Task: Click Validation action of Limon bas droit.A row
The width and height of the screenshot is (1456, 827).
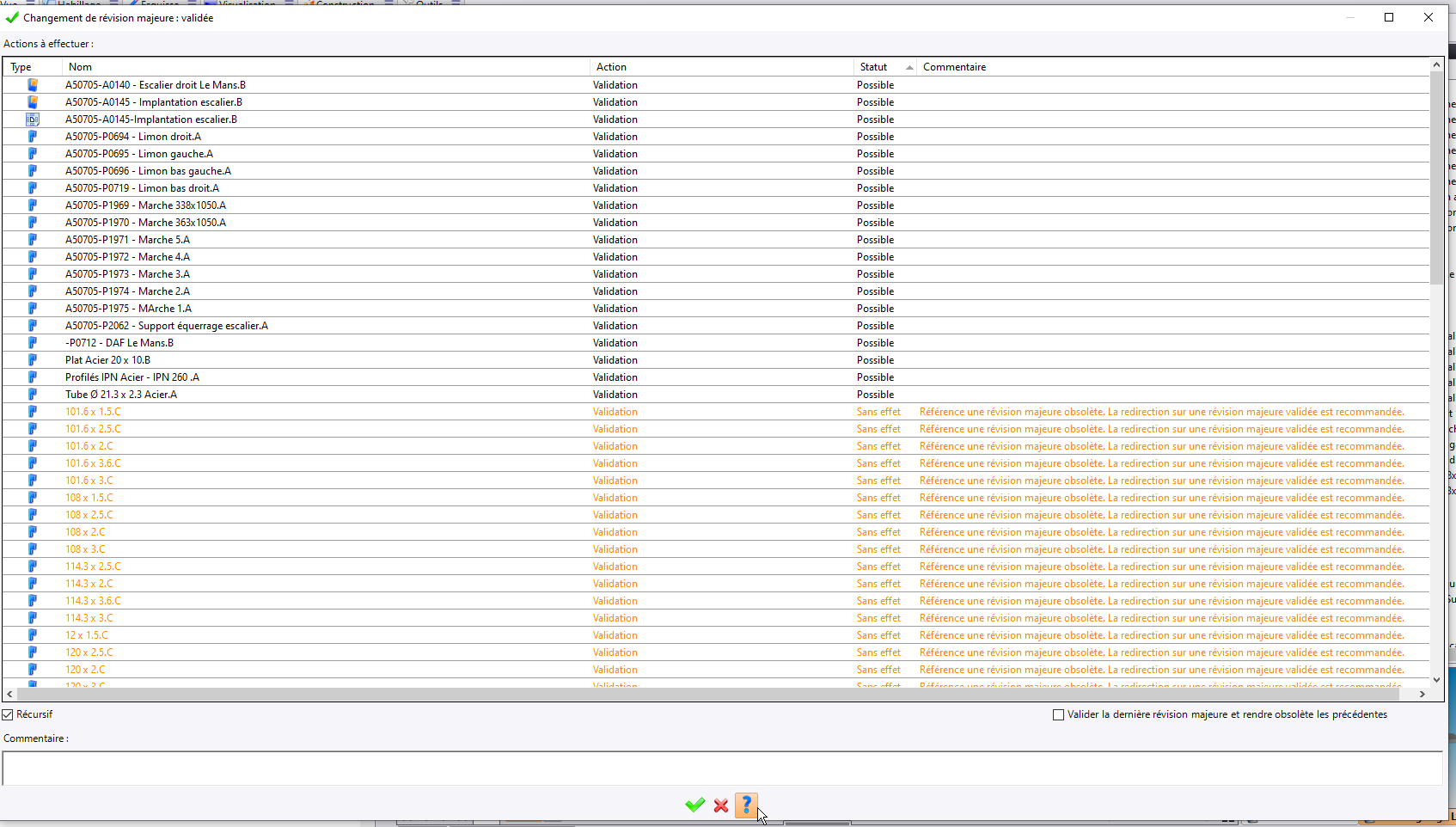Action: [x=615, y=188]
